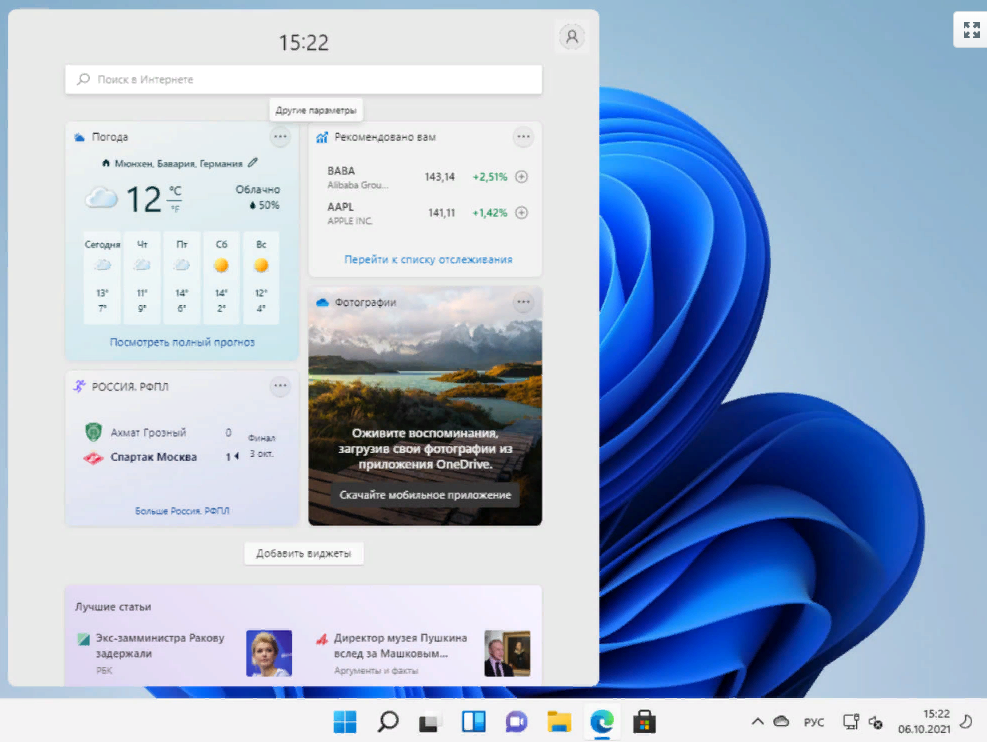Click the OneDrive cloud tray icon

[781, 721]
